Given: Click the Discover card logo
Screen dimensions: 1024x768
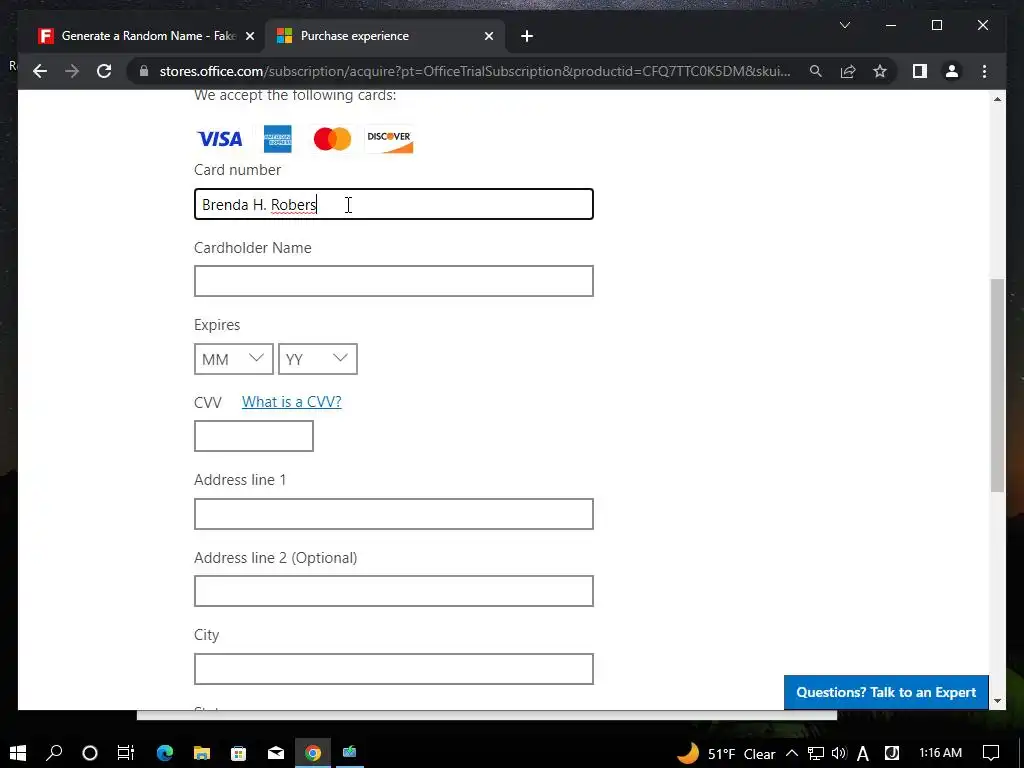Looking at the screenshot, I should coord(389,139).
